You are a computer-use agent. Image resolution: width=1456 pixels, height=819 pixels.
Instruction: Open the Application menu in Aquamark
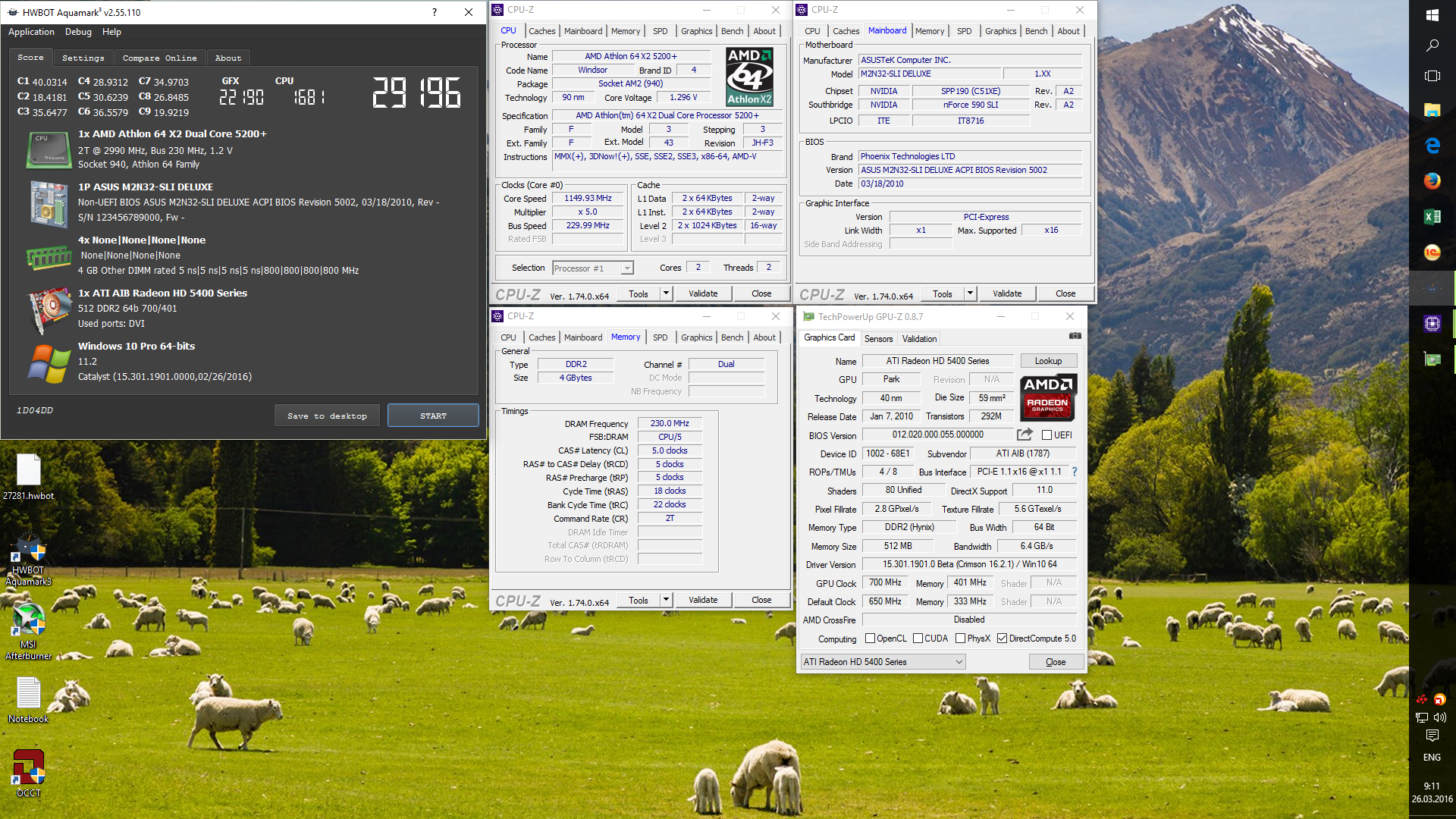click(31, 32)
